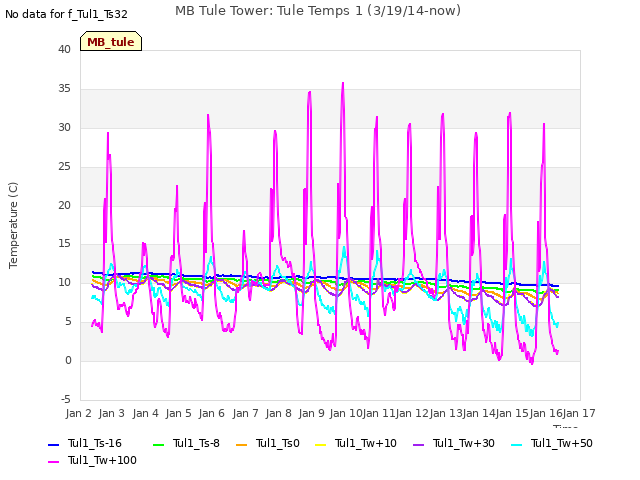640x480 pixels.
Task: Click x-axis date label Jan 7
Action: [x=245, y=413]
